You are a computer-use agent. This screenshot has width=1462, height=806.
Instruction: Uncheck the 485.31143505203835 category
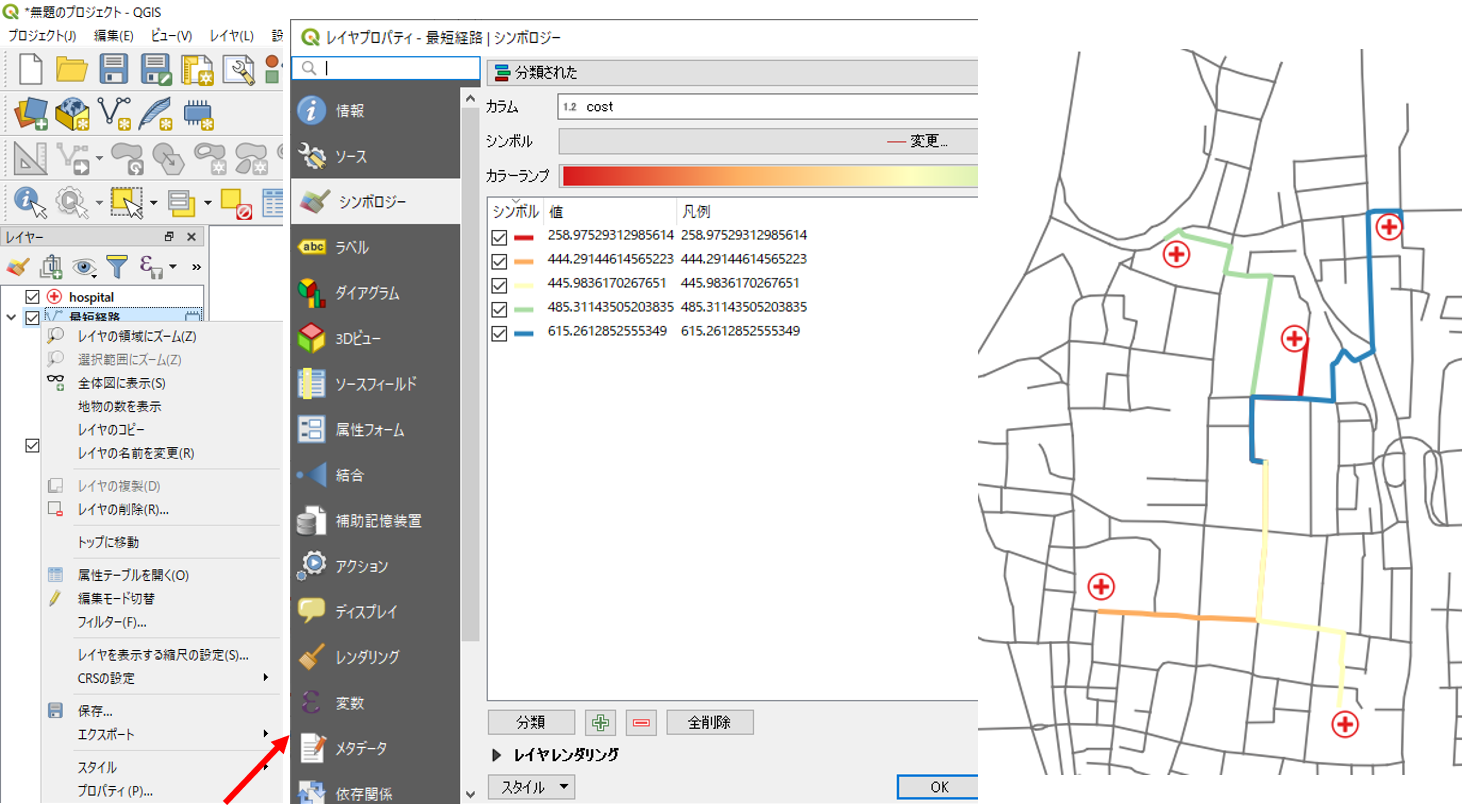click(x=500, y=308)
